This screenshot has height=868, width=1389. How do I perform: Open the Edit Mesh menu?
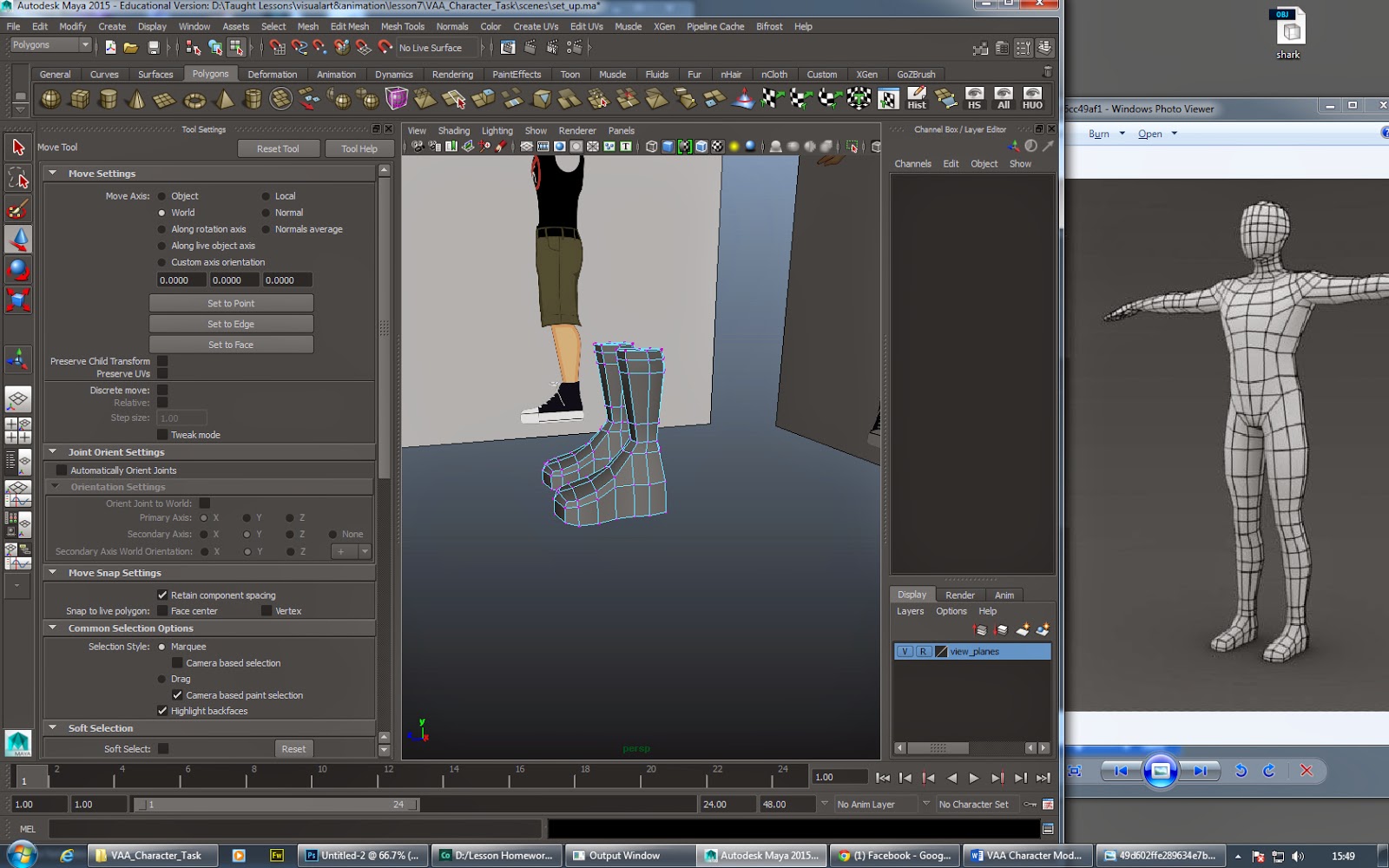point(350,27)
